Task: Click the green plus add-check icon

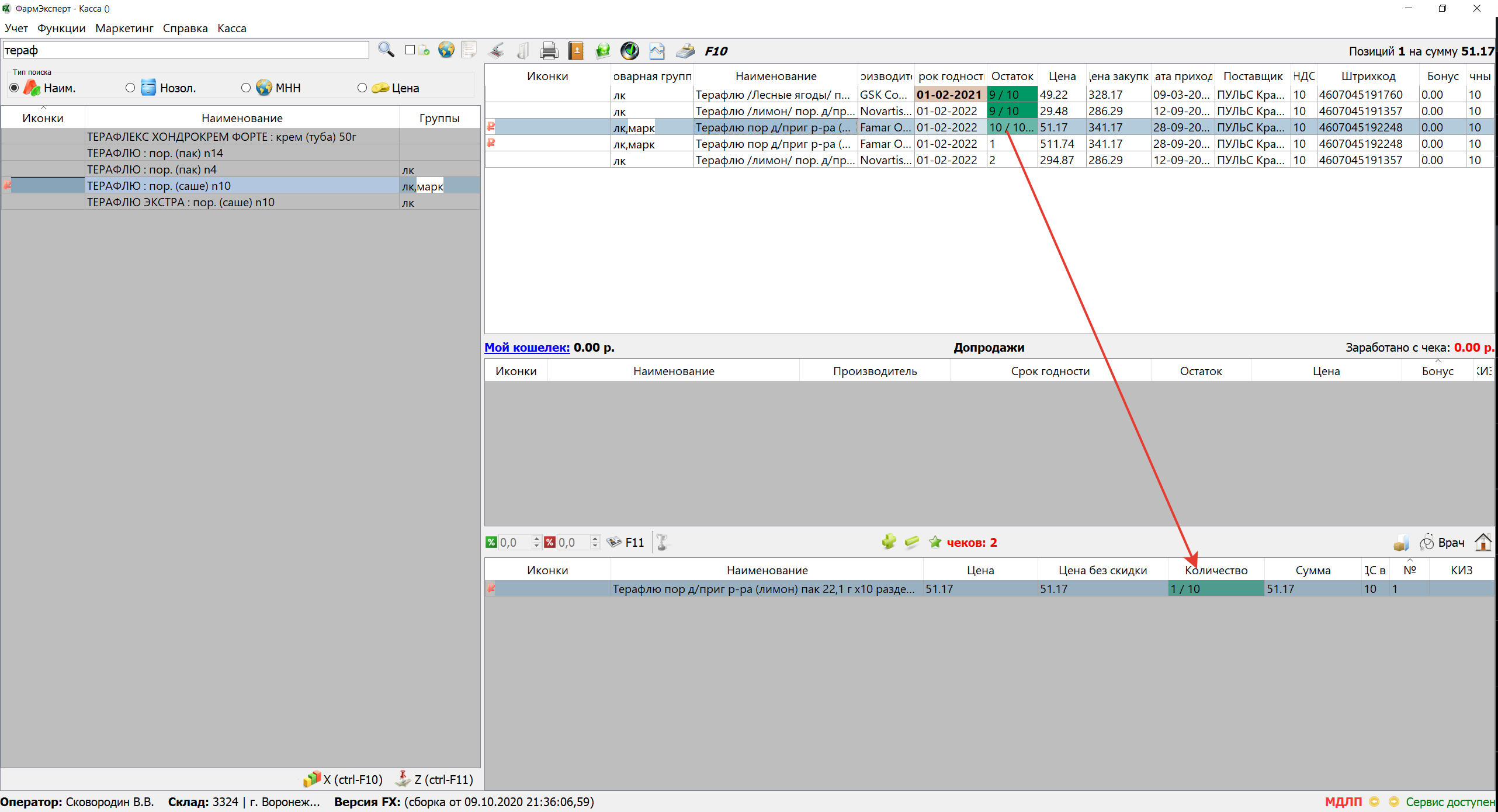Action: pos(889,542)
